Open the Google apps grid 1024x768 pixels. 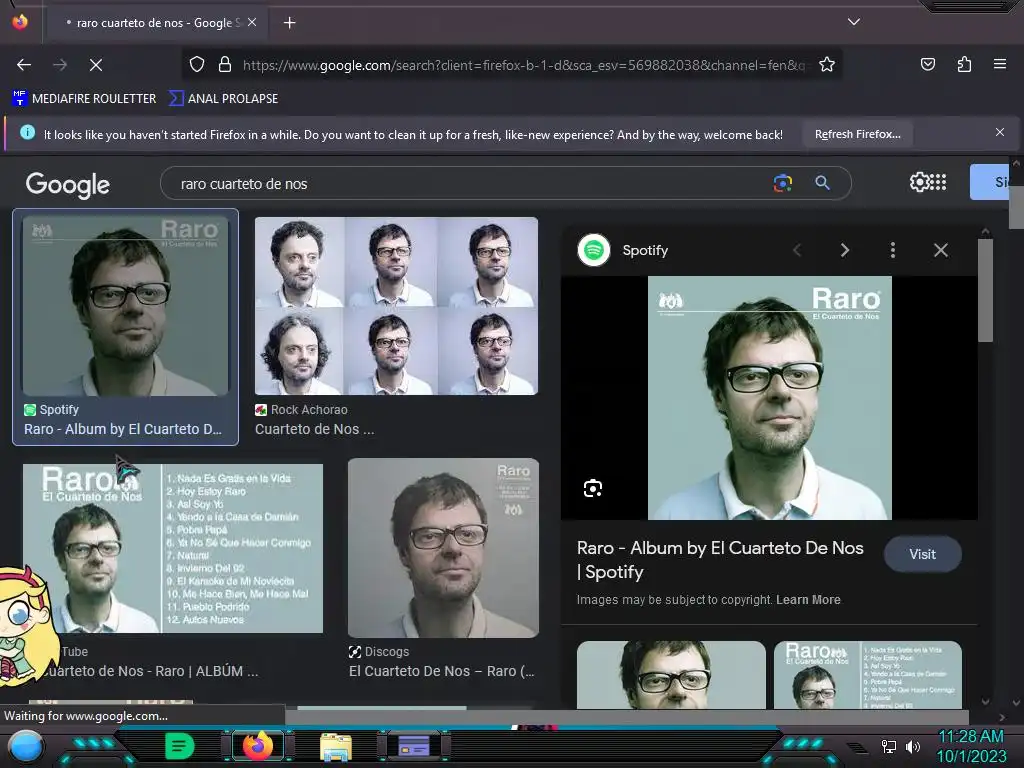(x=938, y=182)
